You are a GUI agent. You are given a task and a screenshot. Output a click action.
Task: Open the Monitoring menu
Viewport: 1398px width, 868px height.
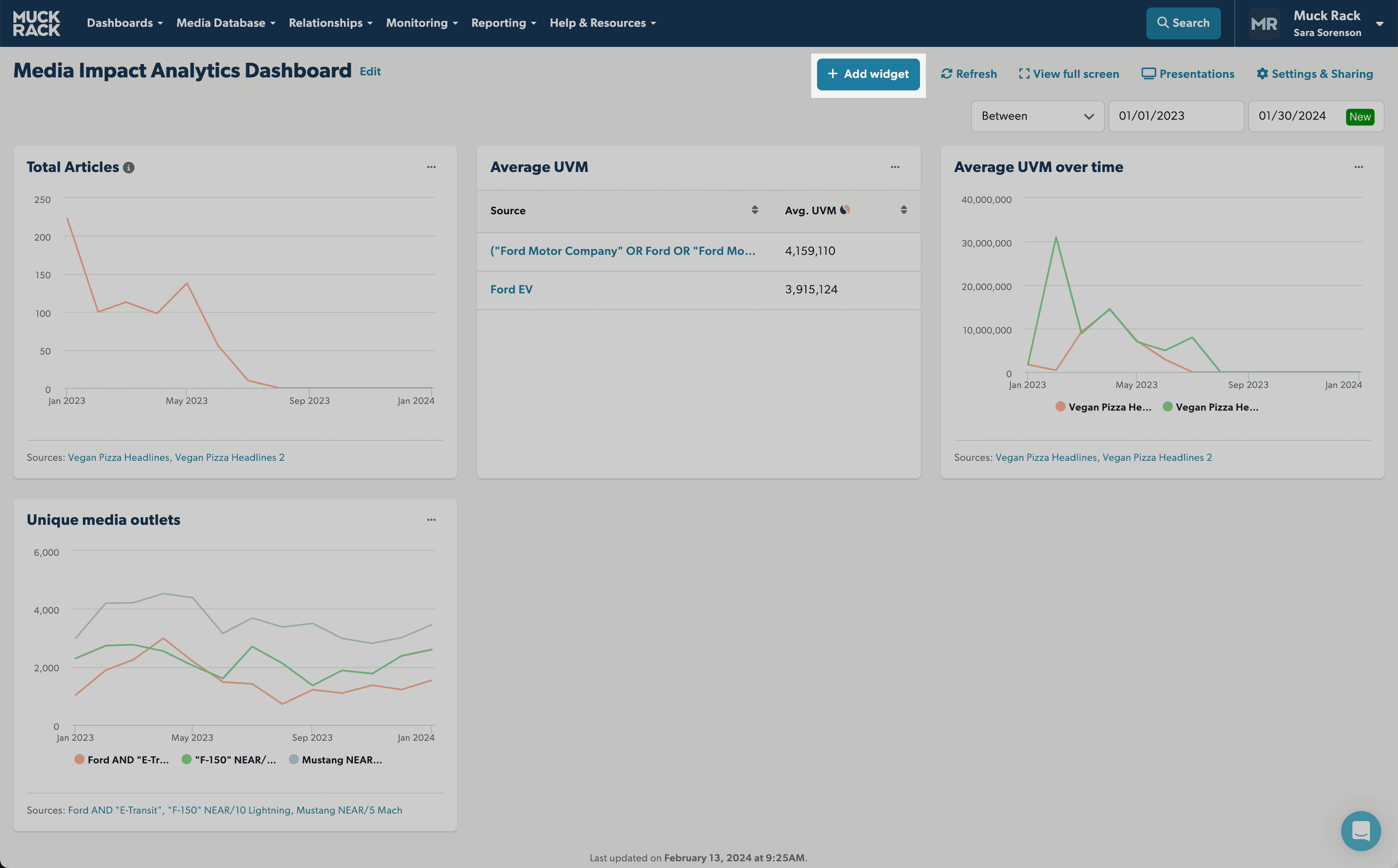click(x=422, y=23)
